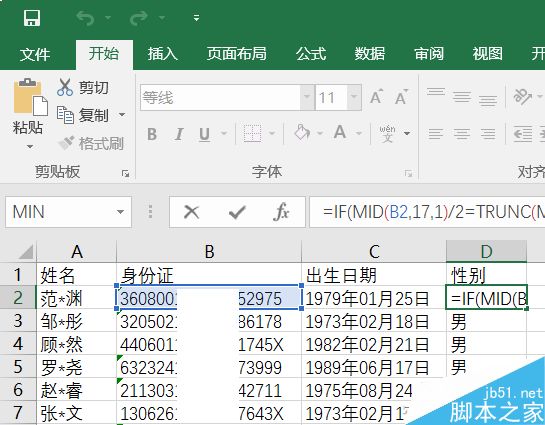Click the select all corner triangle
This screenshot has height=425, width=545.
tap(26, 252)
